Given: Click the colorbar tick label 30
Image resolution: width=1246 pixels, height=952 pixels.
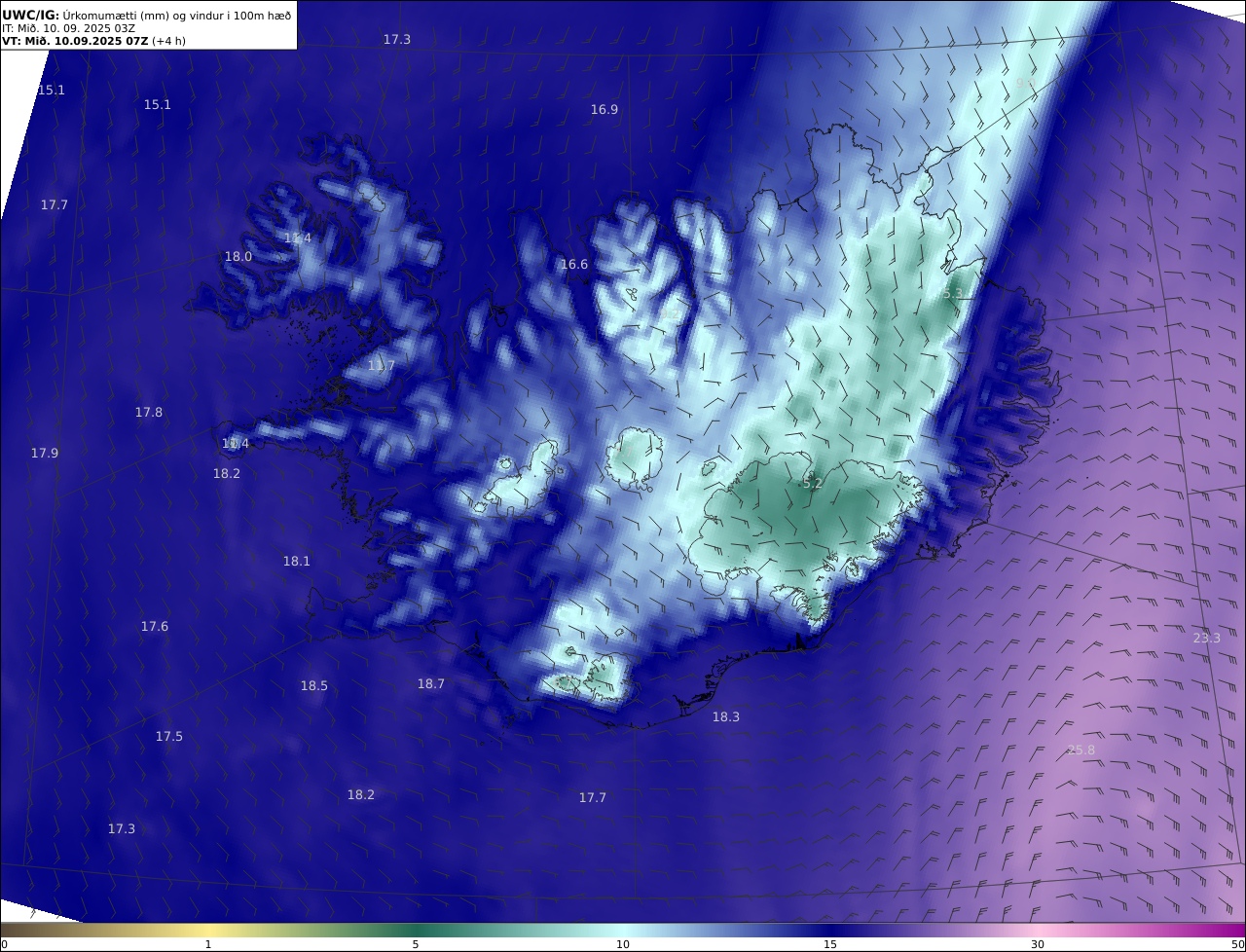Looking at the screenshot, I should pyautogui.click(x=1038, y=944).
